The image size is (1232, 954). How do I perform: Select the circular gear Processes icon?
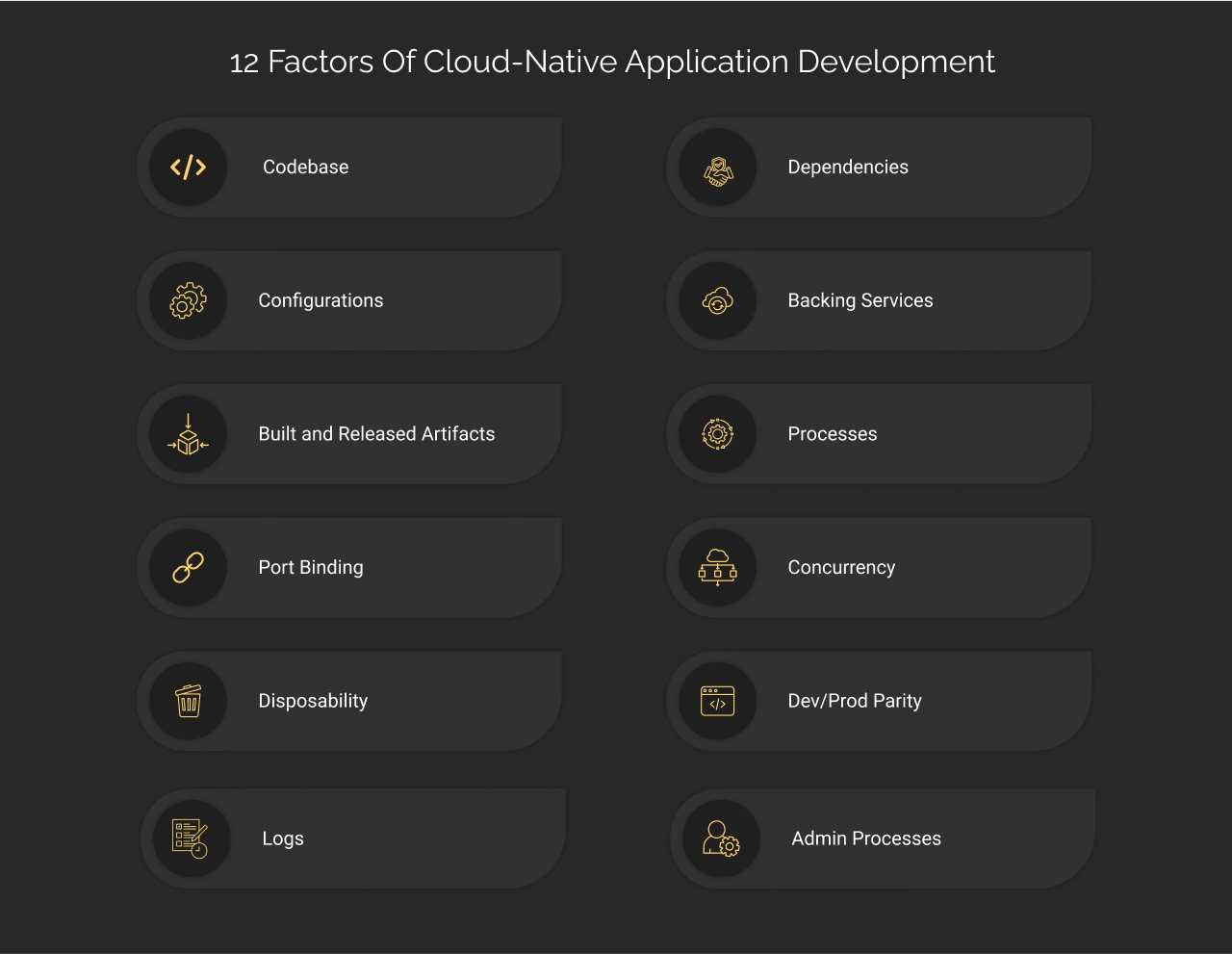click(717, 433)
